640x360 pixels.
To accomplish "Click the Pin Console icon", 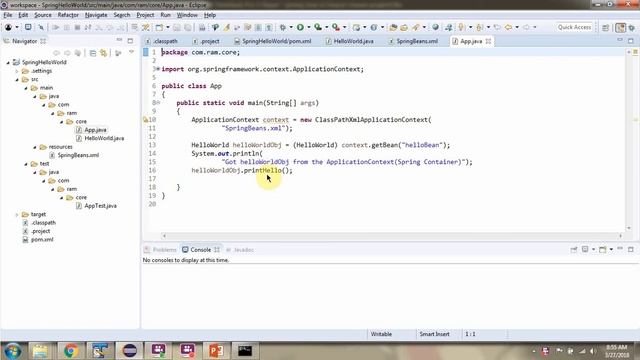I will pos(574,249).
